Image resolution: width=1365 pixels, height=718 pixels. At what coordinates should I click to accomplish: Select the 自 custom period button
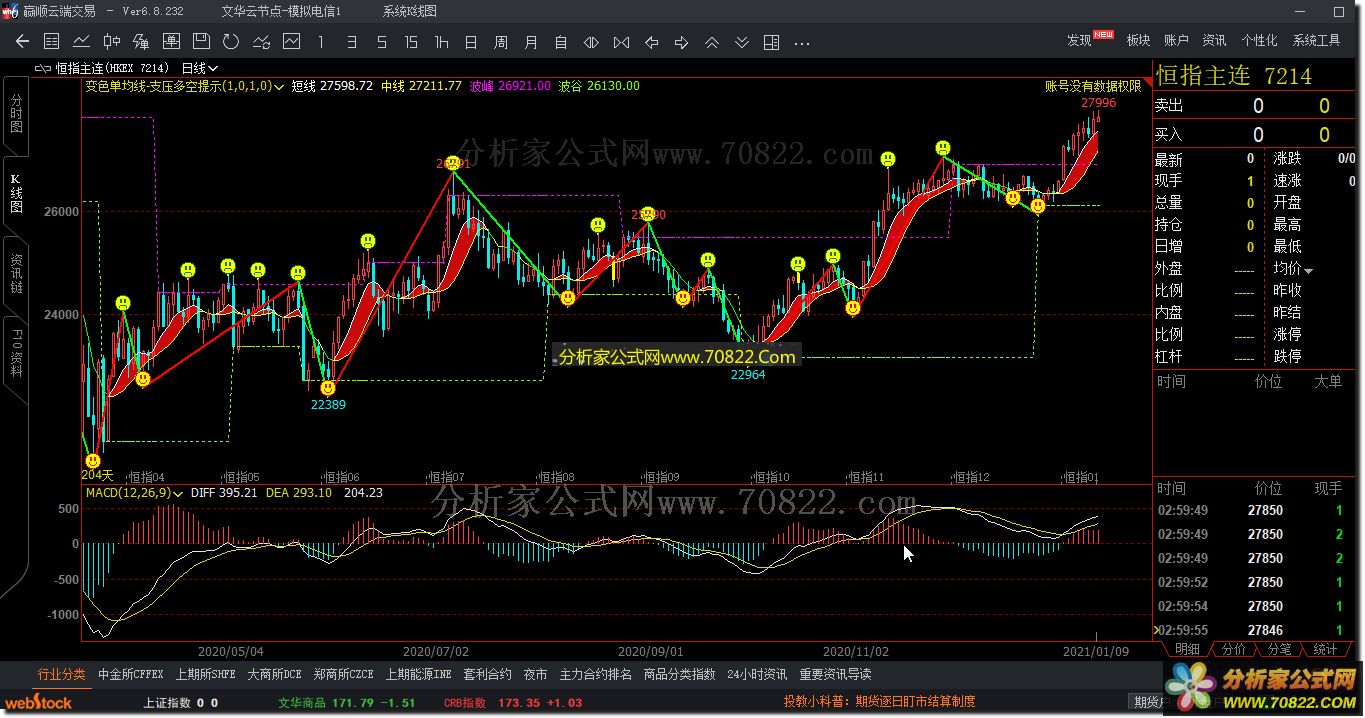[x=561, y=42]
